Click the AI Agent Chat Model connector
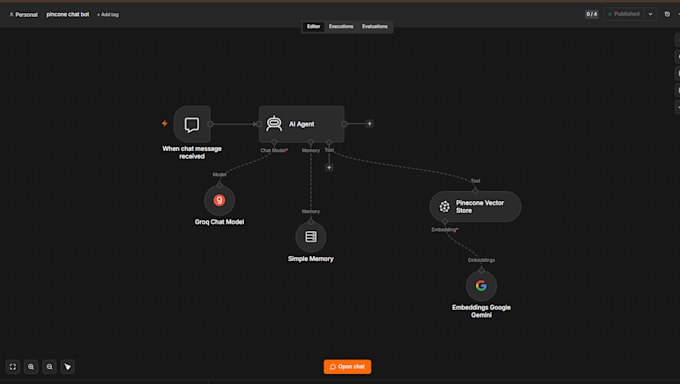The image size is (680, 384). click(x=274, y=142)
